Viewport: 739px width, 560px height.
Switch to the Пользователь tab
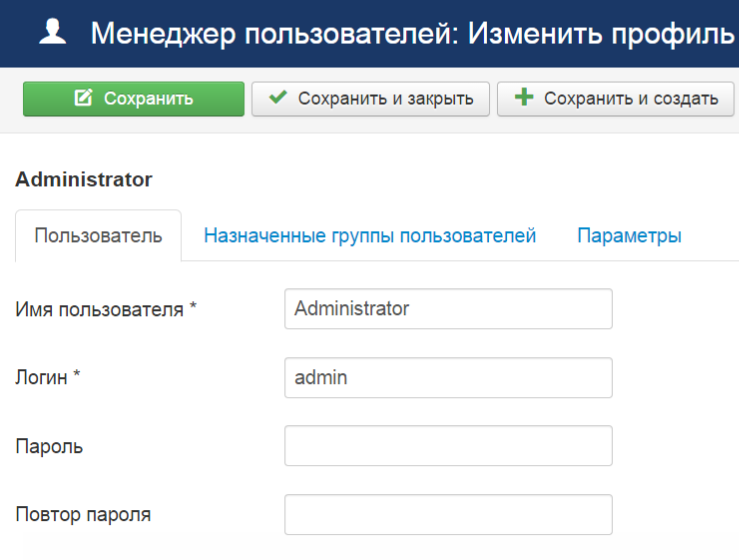click(98, 236)
